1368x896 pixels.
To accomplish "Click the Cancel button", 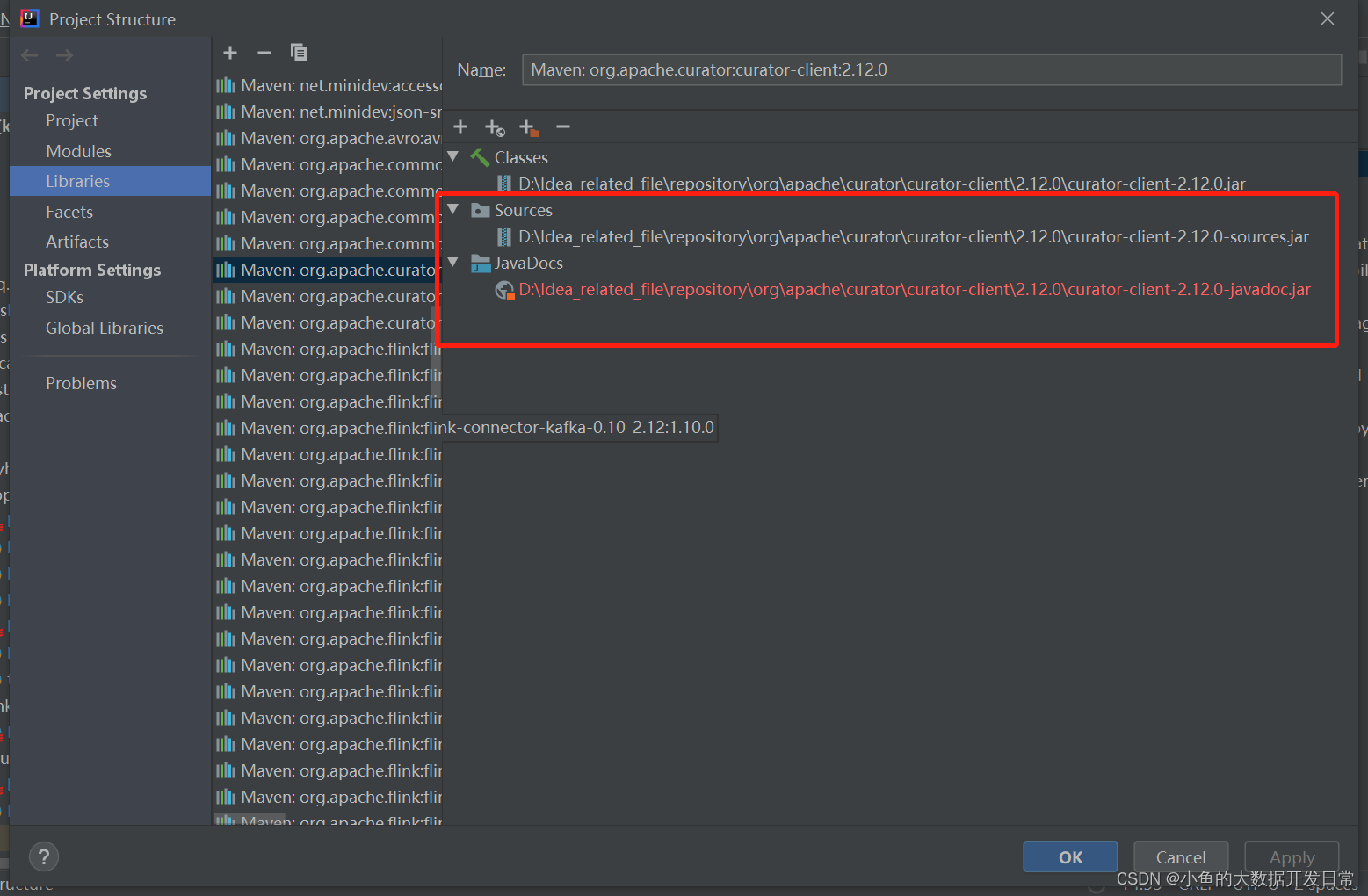I will tap(1181, 857).
